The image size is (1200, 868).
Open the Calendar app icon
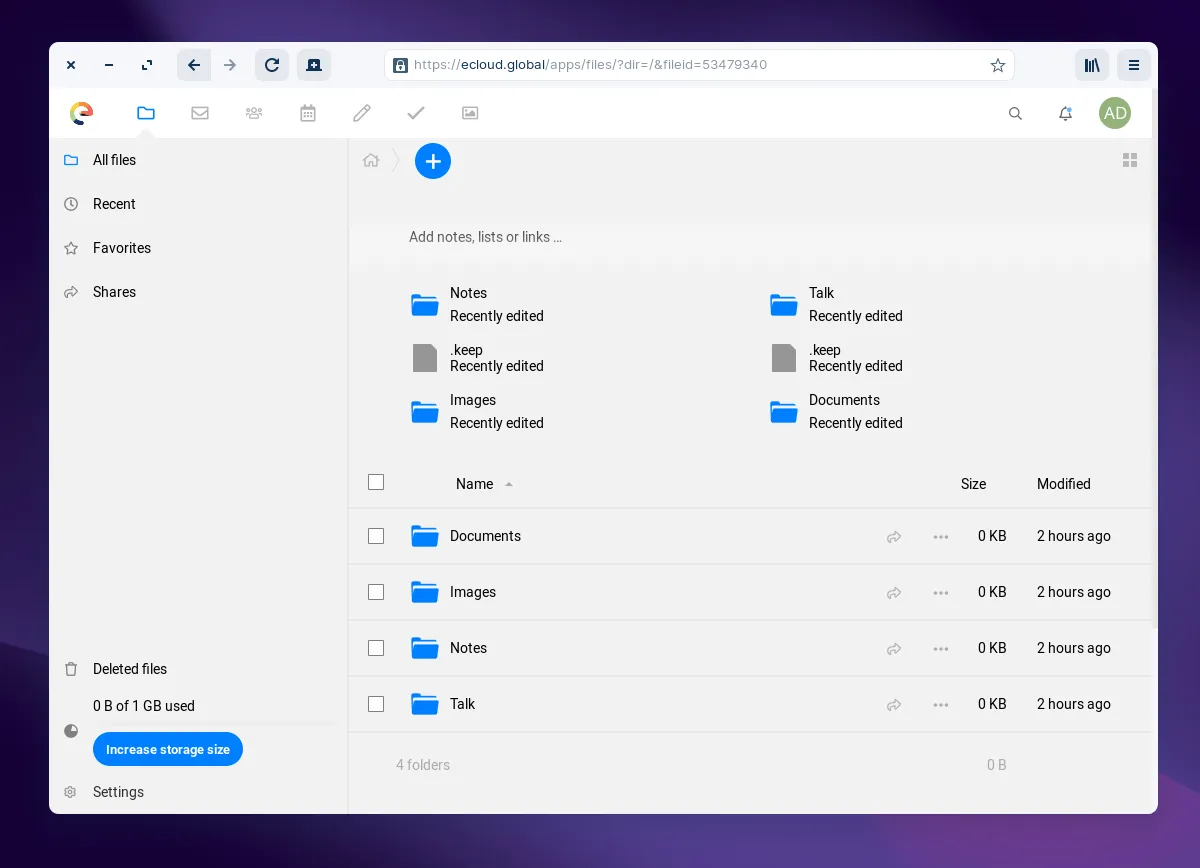(308, 113)
